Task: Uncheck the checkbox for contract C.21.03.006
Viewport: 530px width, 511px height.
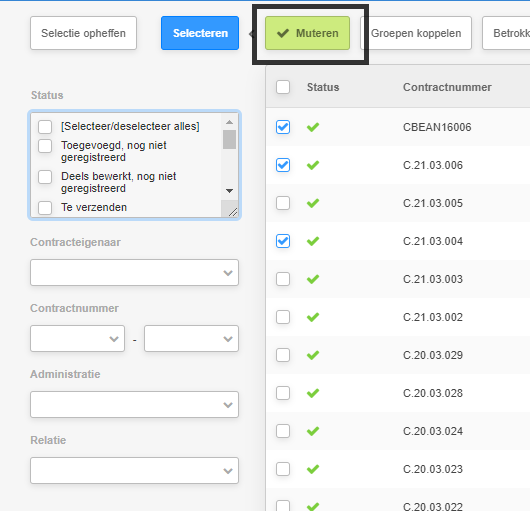Action: (283, 165)
